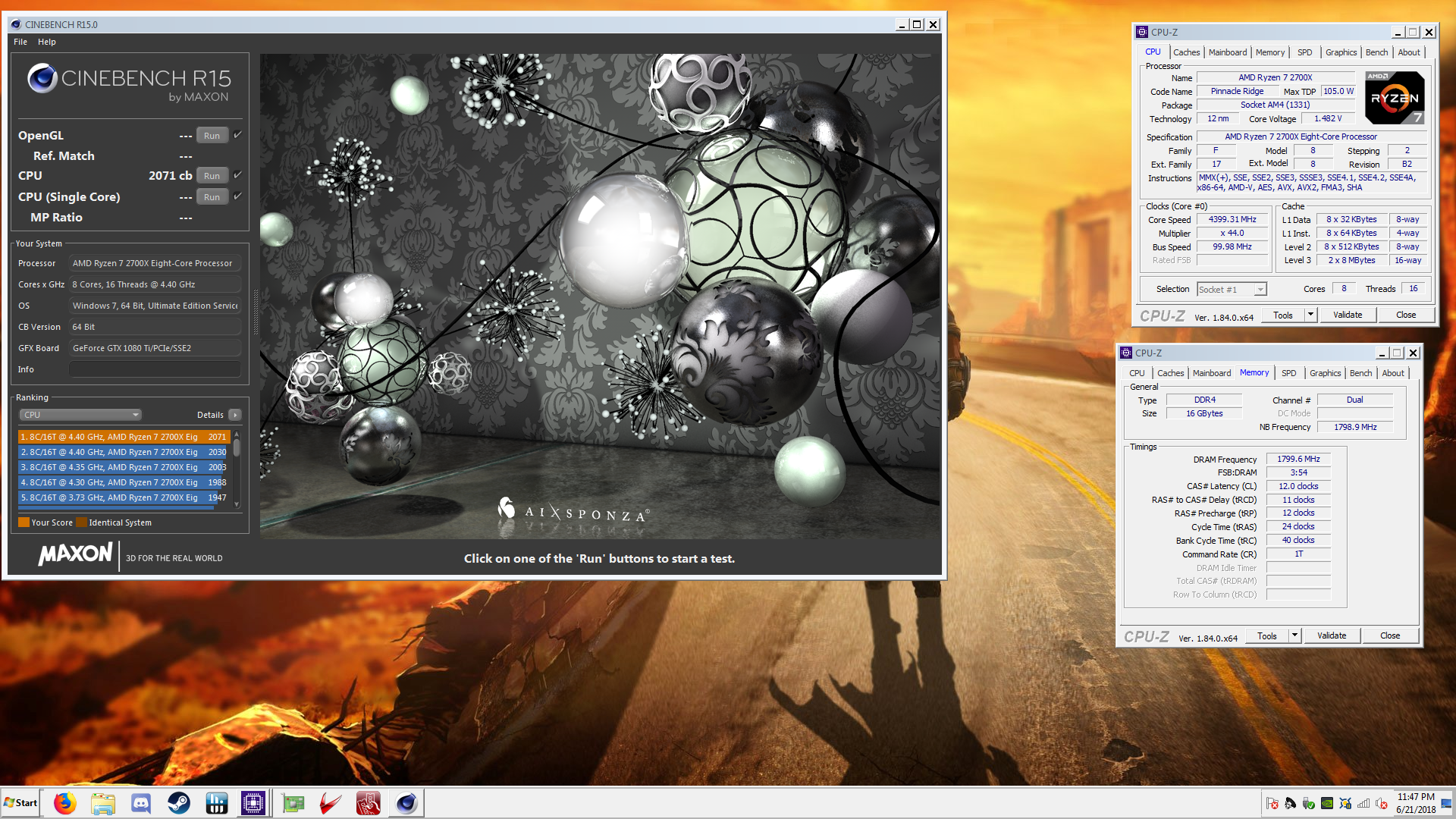1456x819 pixels.
Task: Open the Windows Start menu
Action: (x=20, y=803)
